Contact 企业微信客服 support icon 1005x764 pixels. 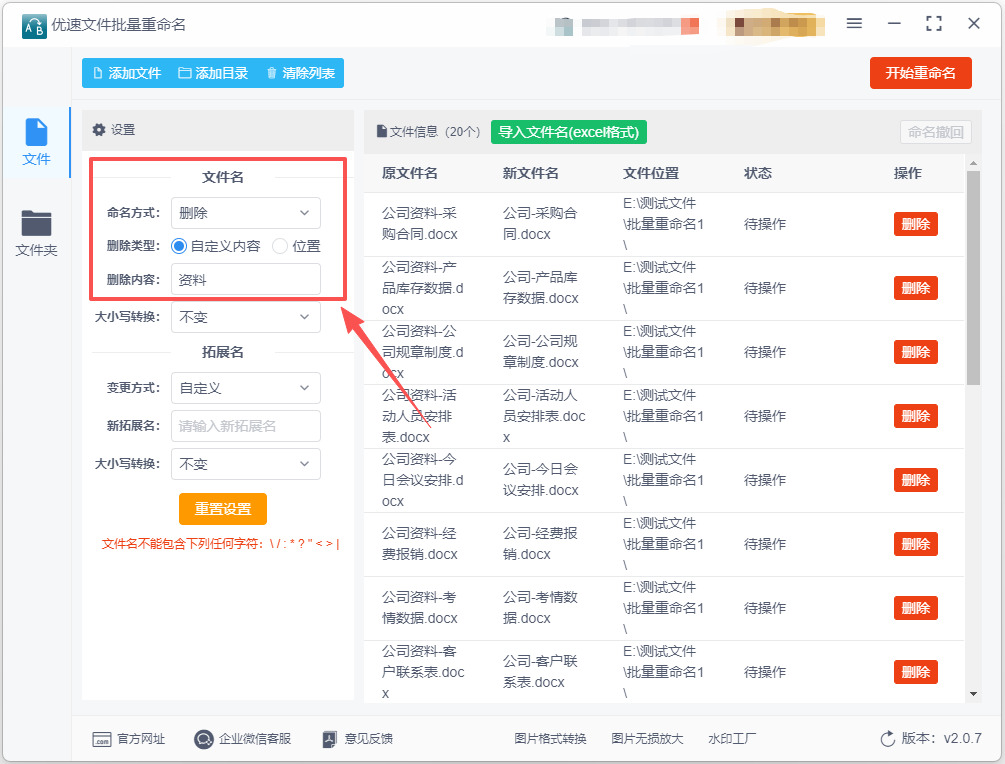click(204, 739)
